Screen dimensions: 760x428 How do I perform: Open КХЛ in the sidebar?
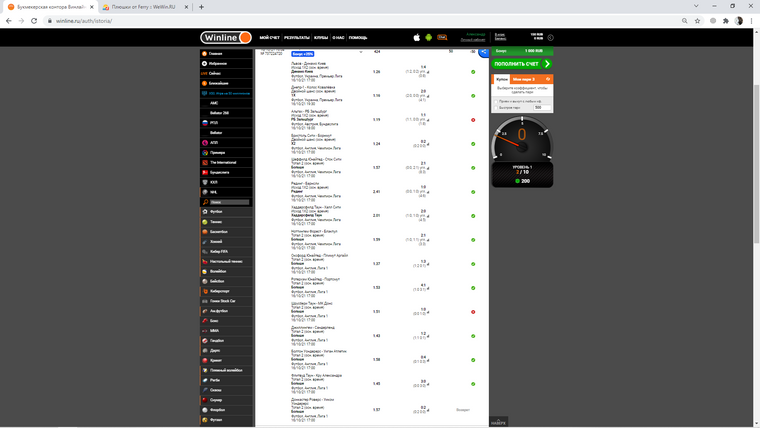226,182
